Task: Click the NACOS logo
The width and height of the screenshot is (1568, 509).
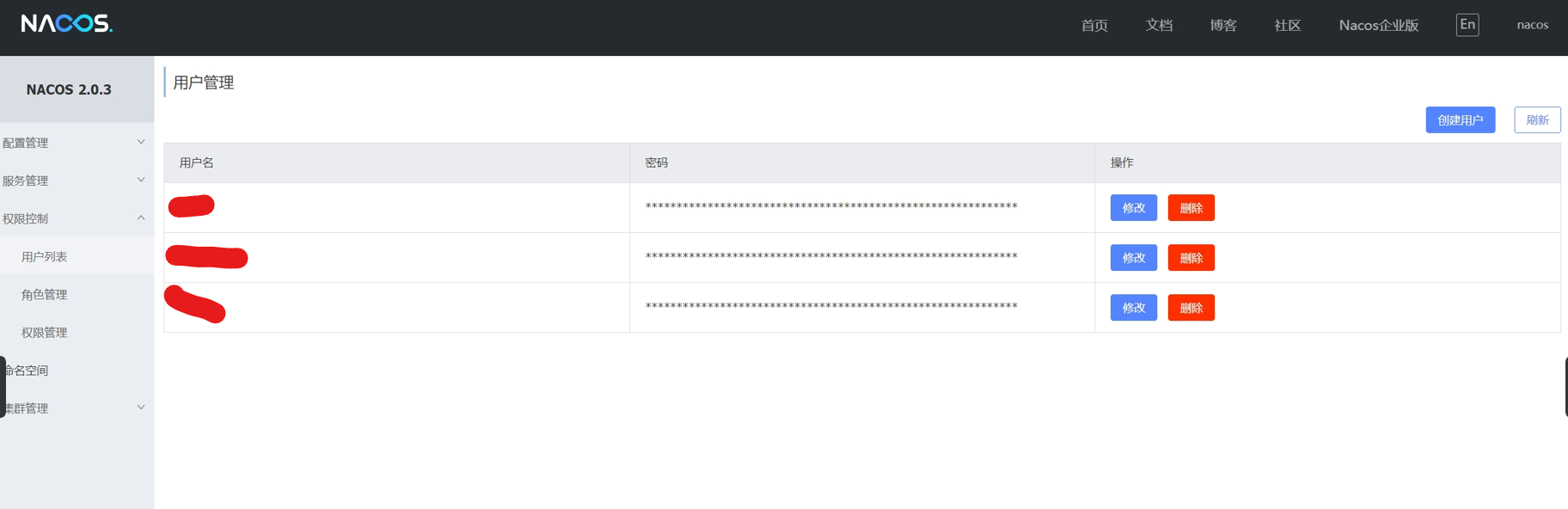Action: point(67,24)
